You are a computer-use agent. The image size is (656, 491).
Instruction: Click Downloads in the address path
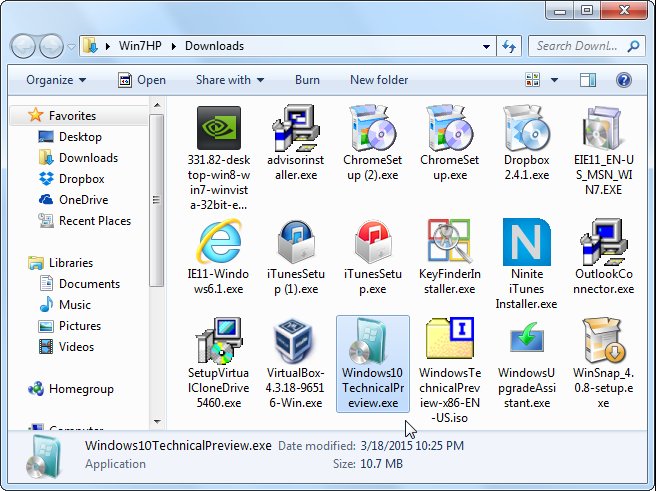pyautogui.click(x=214, y=46)
